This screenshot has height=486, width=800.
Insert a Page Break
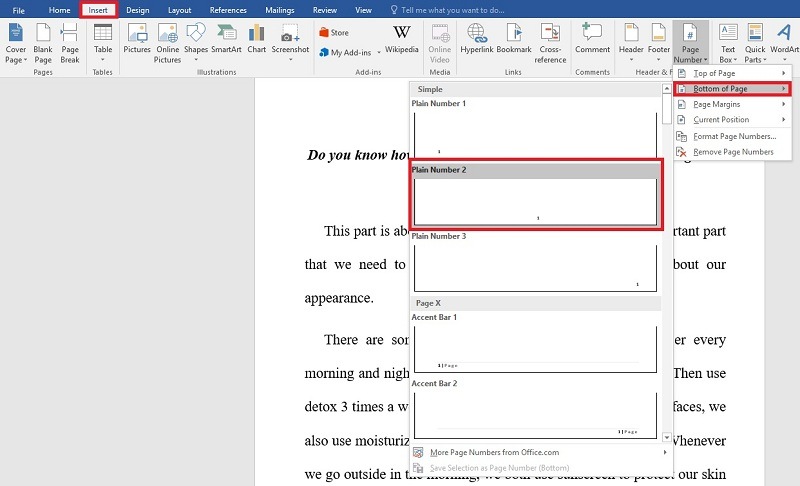70,40
